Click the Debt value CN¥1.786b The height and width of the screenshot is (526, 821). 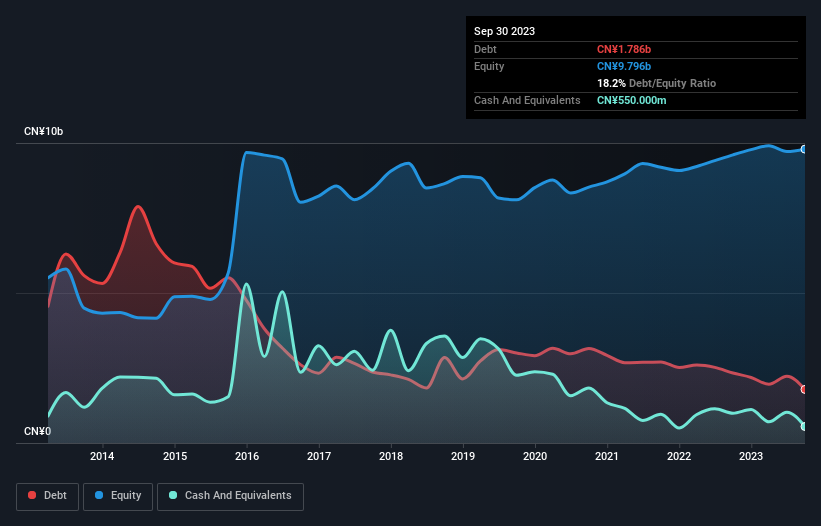click(624, 49)
